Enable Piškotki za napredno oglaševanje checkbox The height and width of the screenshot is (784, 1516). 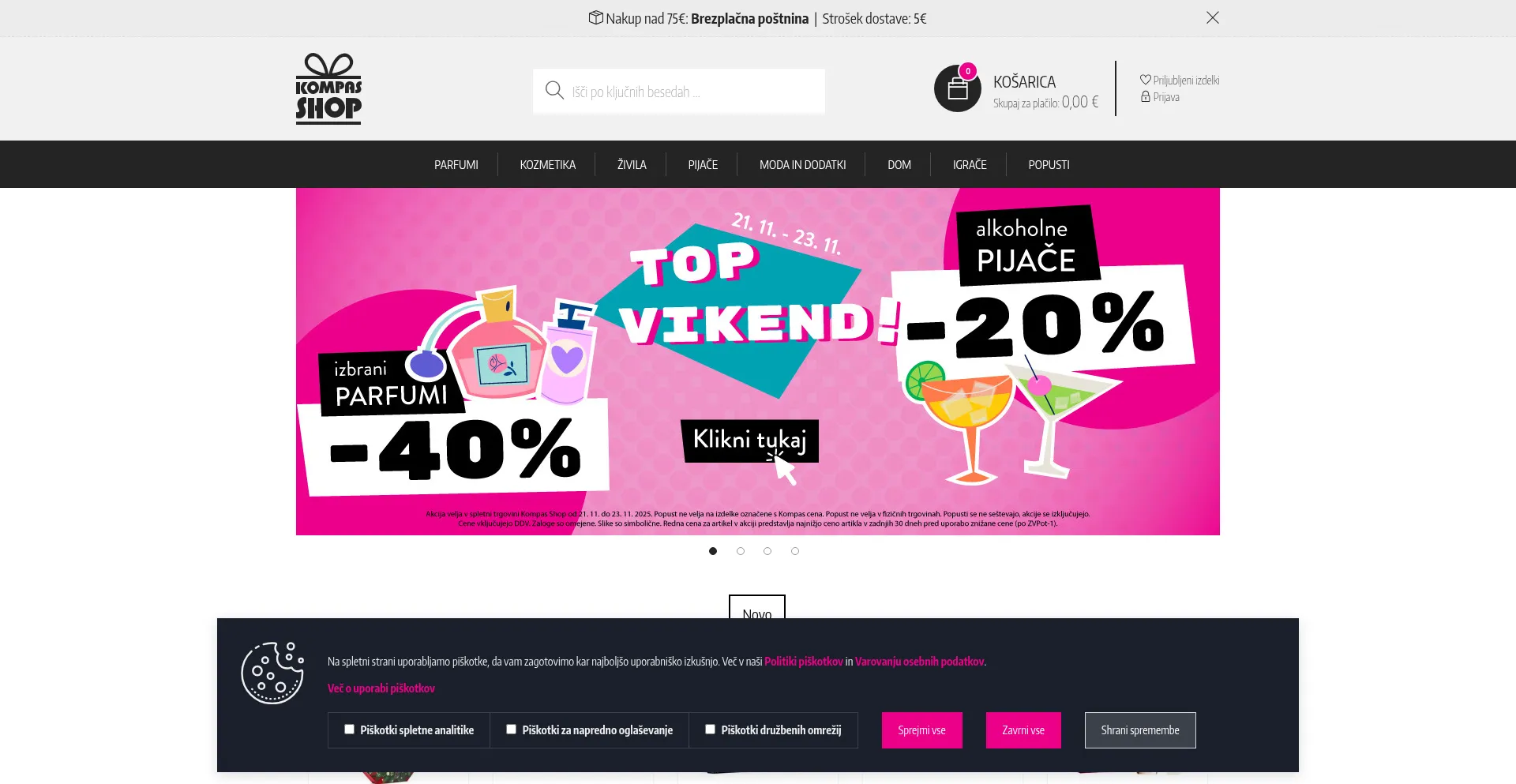pyautogui.click(x=511, y=730)
